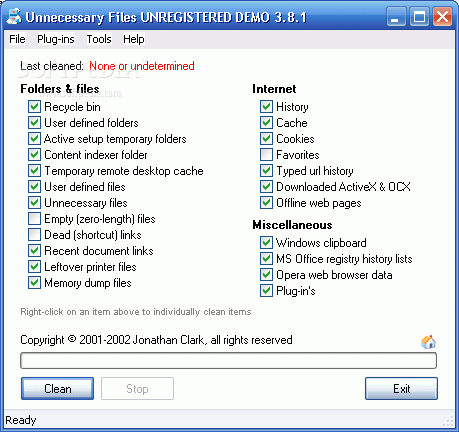Click the Clean button

click(x=57, y=389)
